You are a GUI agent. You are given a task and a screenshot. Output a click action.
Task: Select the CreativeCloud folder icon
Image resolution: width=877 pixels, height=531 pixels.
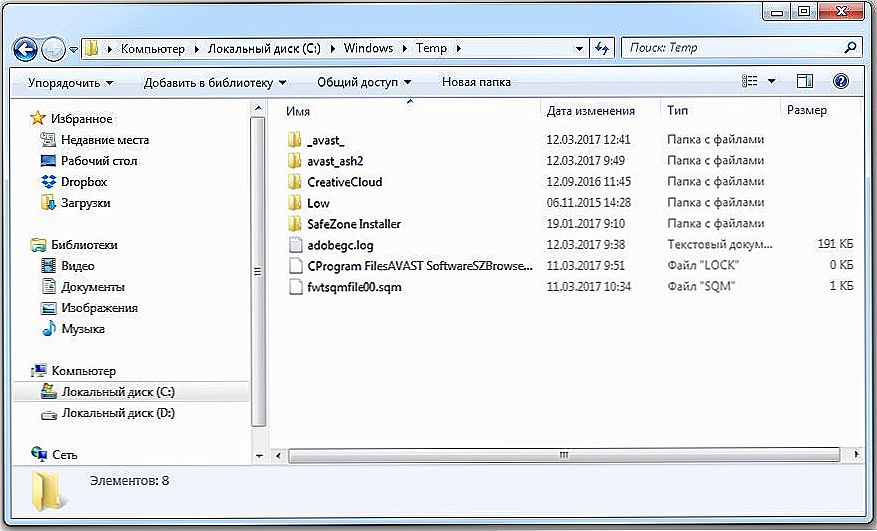click(x=295, y=182)
